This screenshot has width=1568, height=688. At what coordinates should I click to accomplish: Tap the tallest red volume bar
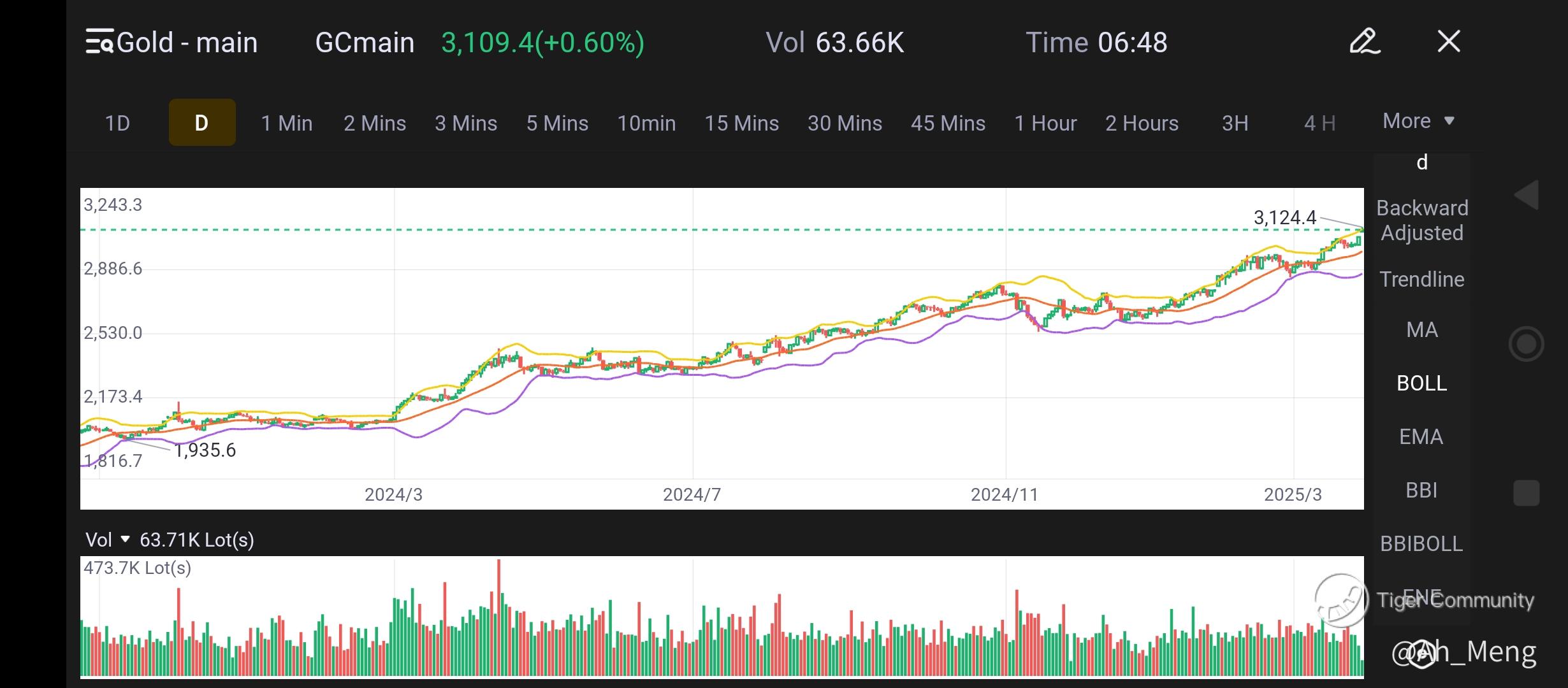point(498,617)
